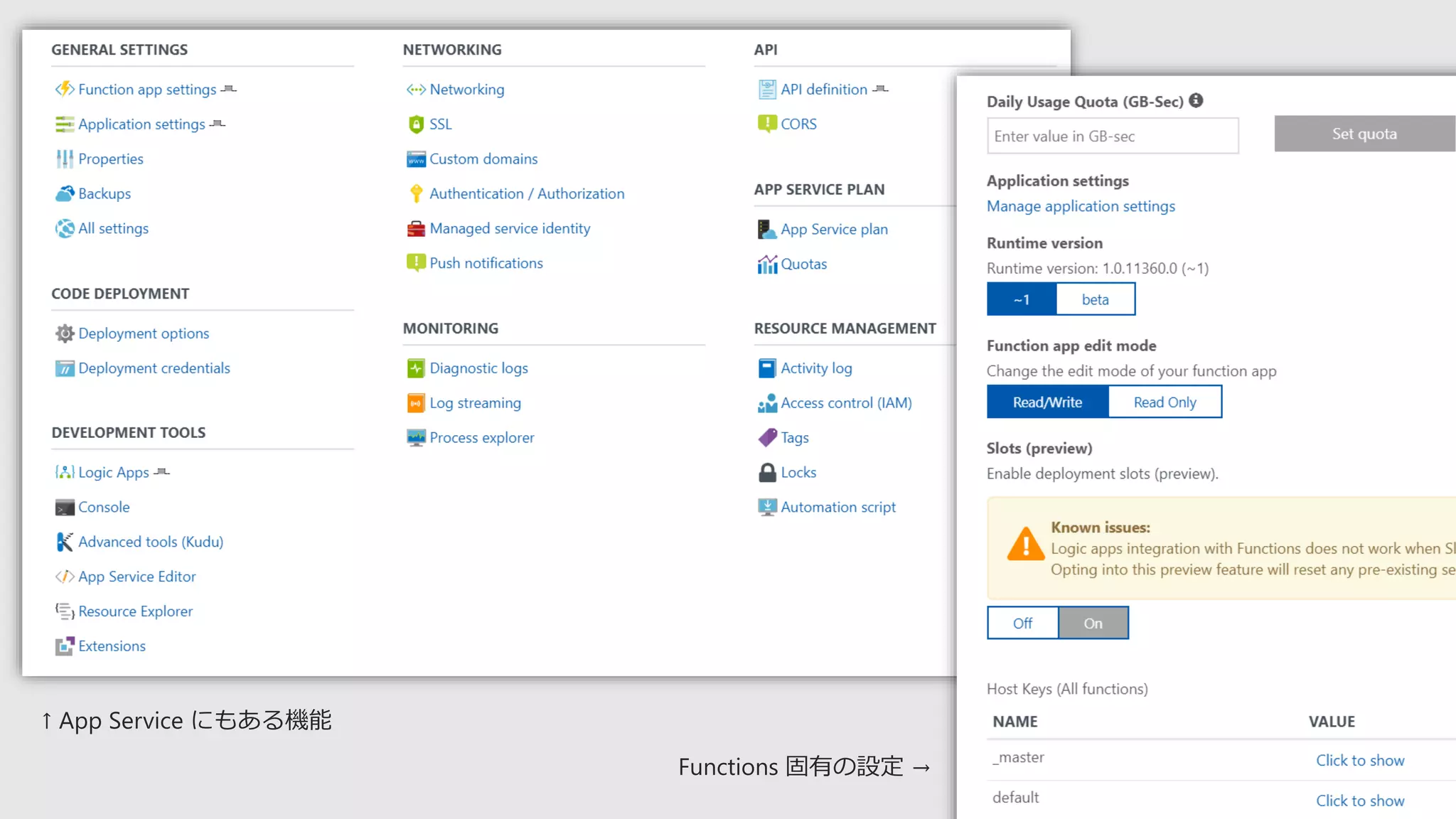
Task: Click the Custom domains www icon
Action: (x=416, y=159)
